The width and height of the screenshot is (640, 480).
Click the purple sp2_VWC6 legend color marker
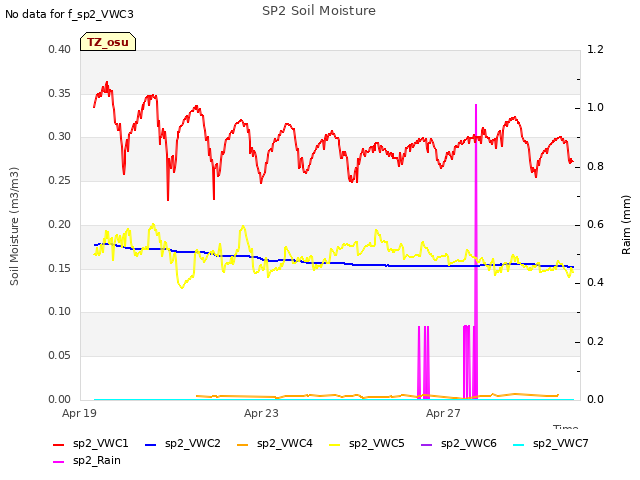427,445
